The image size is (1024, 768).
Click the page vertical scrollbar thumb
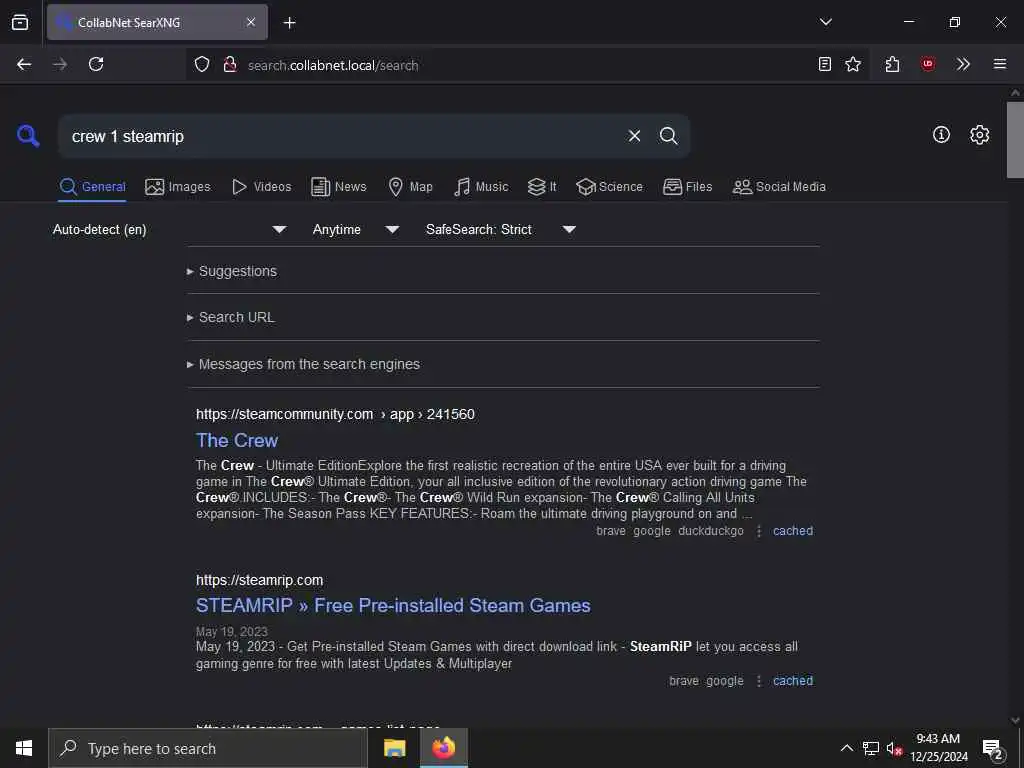click(x=1015, y=140)
